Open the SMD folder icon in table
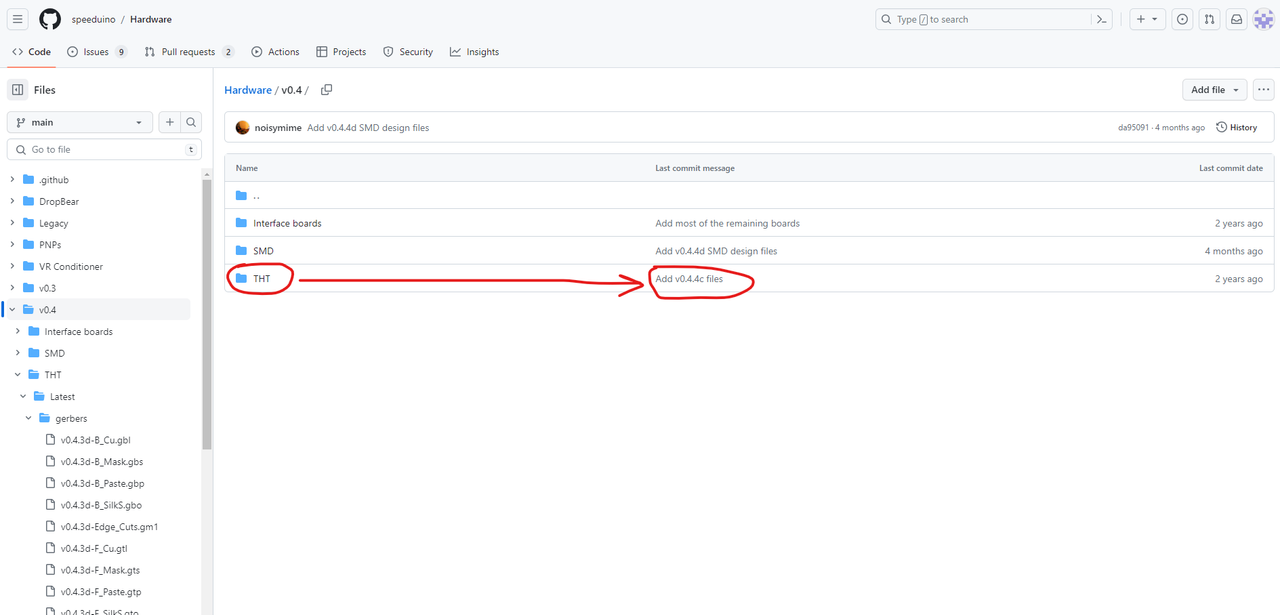Image resolution: width=1280 pixels, height=615 pixels. point(241,251)
